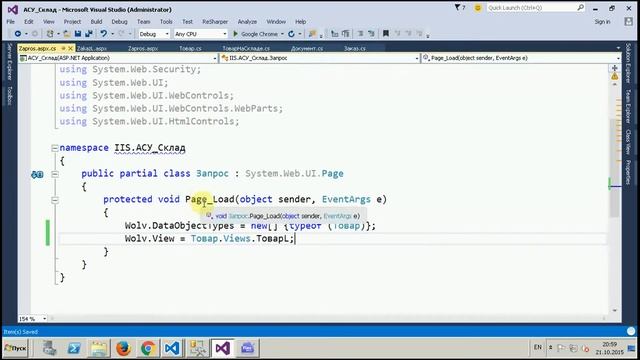Click the notifications flag icon
This screenshot has width=640, height=360.
458,7
